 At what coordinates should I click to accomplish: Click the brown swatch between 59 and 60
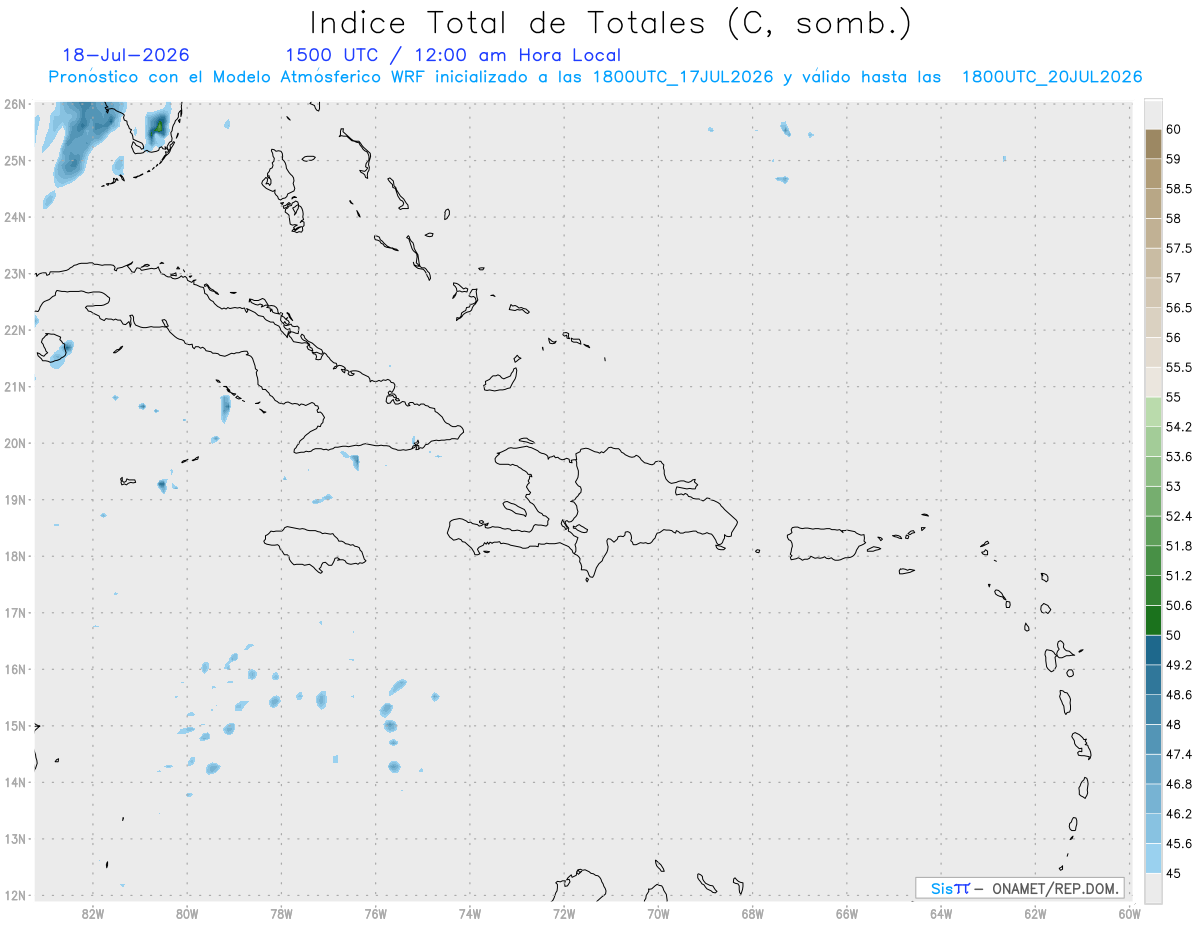(1153, 144)
